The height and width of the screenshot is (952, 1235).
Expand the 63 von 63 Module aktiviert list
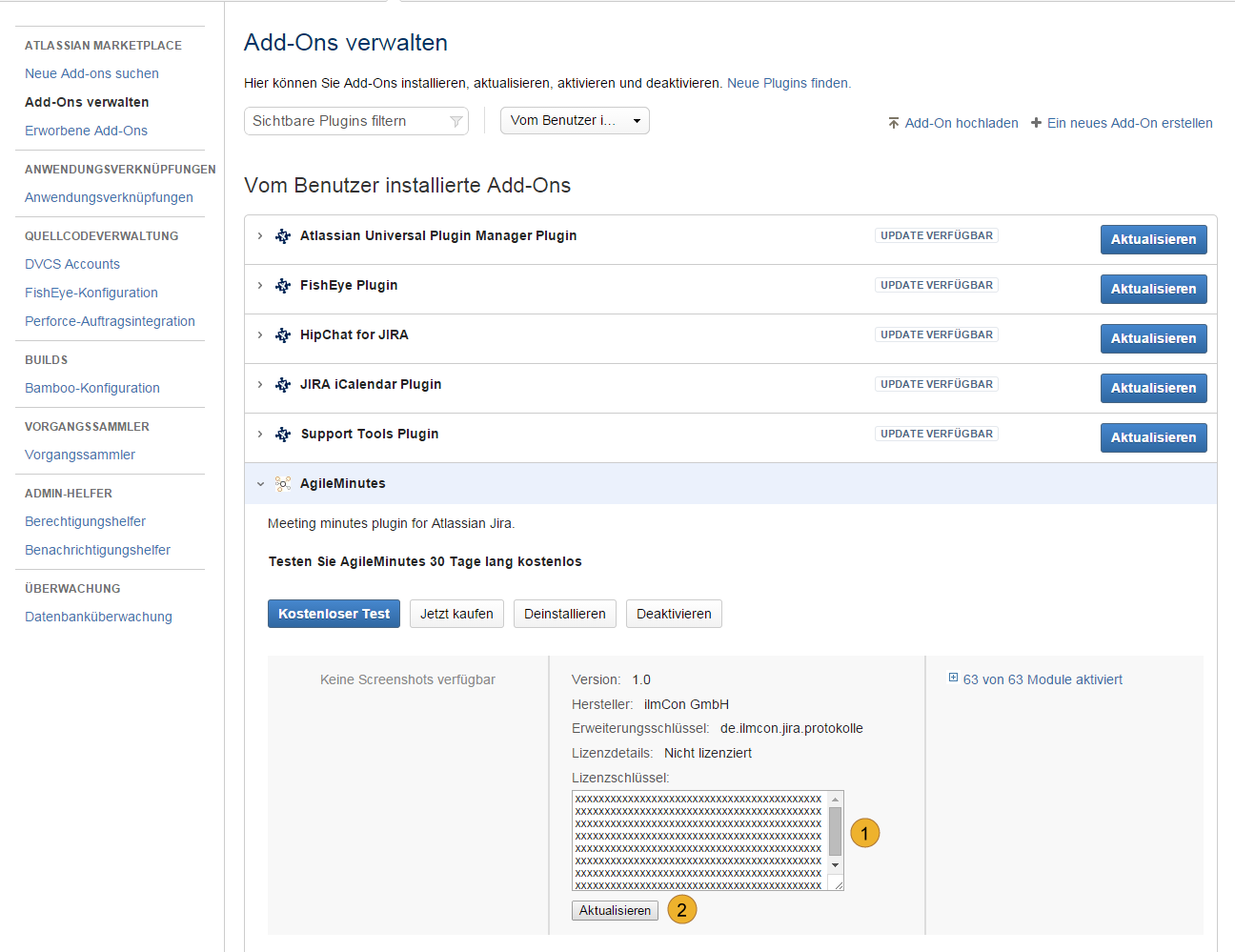pos(1043,679)
